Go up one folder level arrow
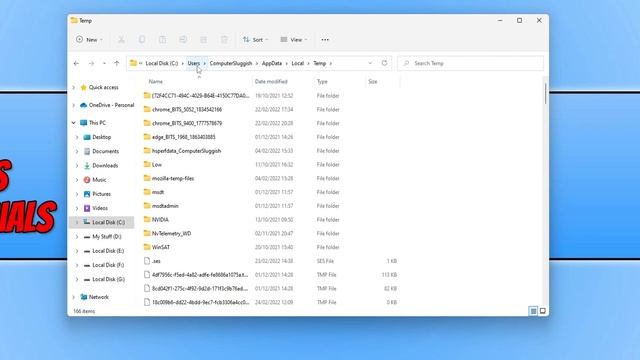 (x=117, y=63)
